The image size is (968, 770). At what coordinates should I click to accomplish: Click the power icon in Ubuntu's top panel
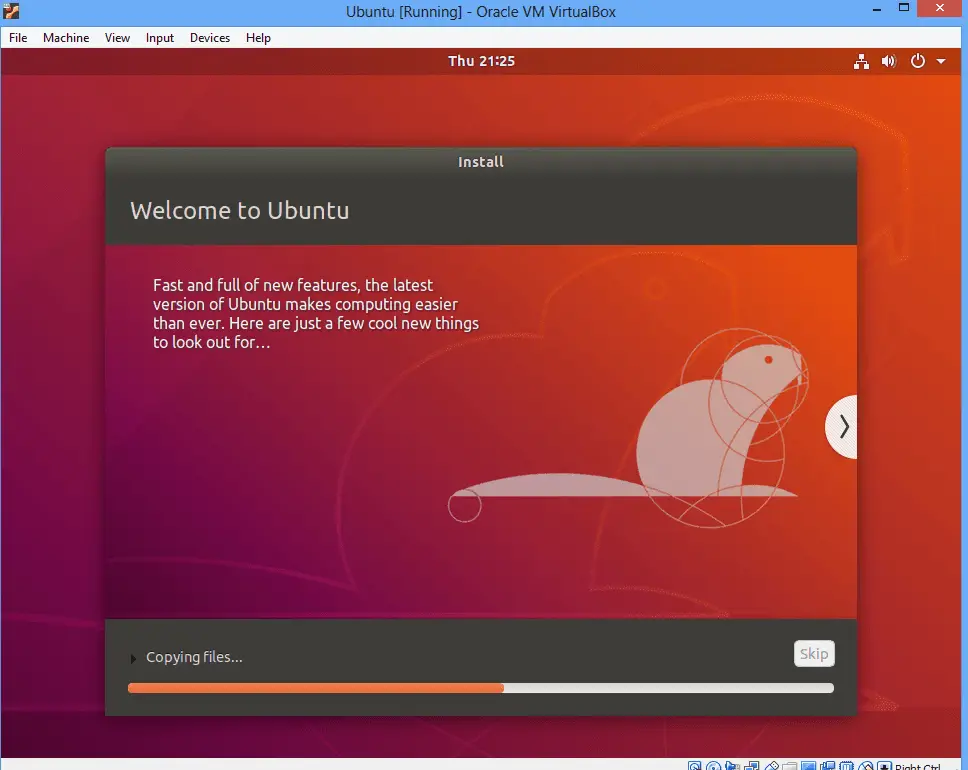click(x=918, y=61)
